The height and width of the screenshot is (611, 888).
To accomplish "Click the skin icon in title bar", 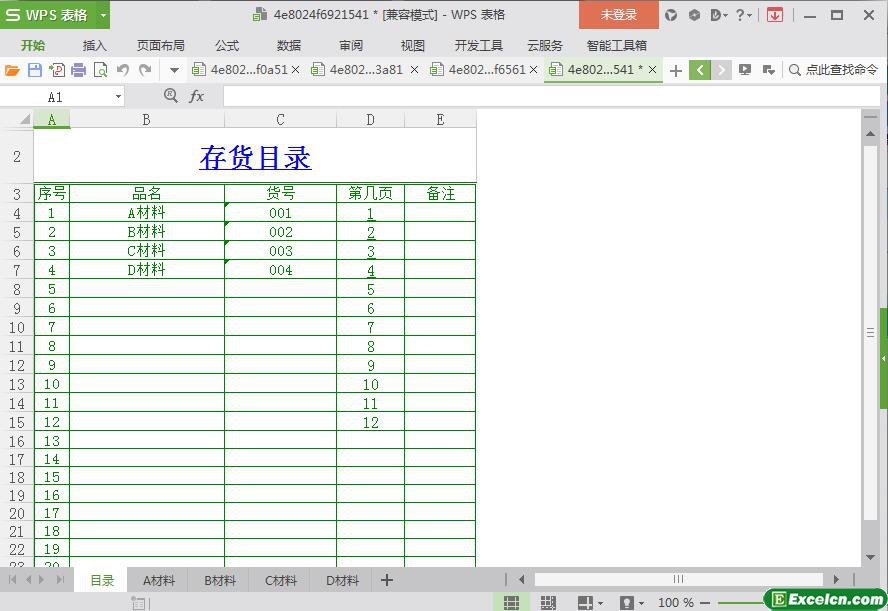I will pos(671,15).
